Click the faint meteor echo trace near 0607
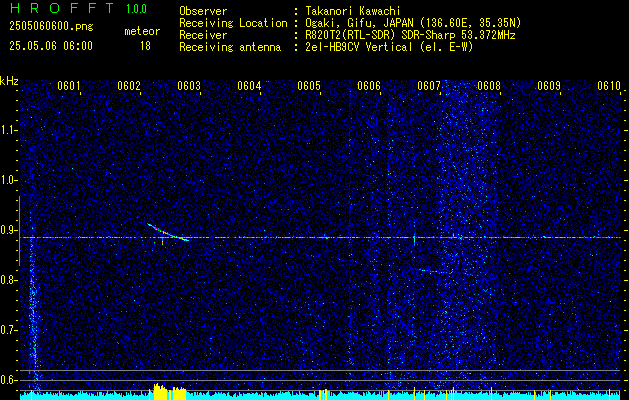Viewport: 629px width, 400px height. [x=434, y=271]
